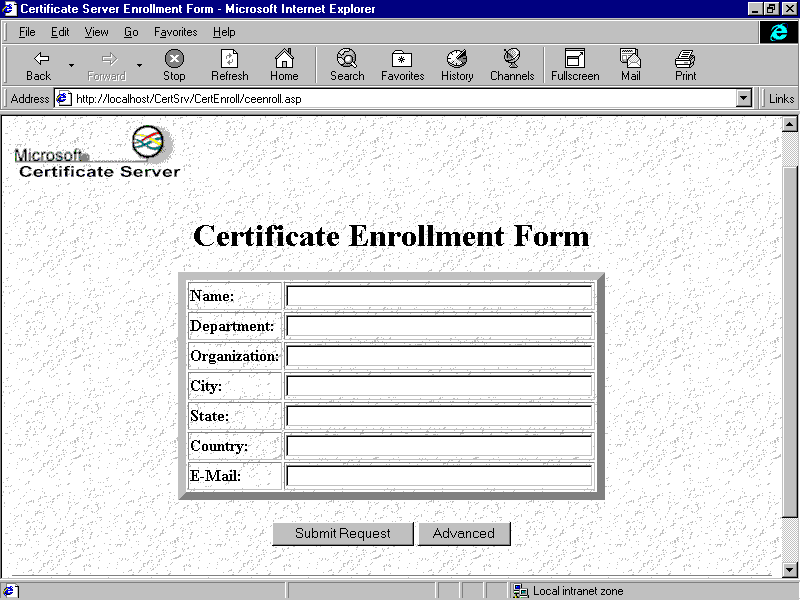Click the IE icon in the title bar

pos(10,9)
